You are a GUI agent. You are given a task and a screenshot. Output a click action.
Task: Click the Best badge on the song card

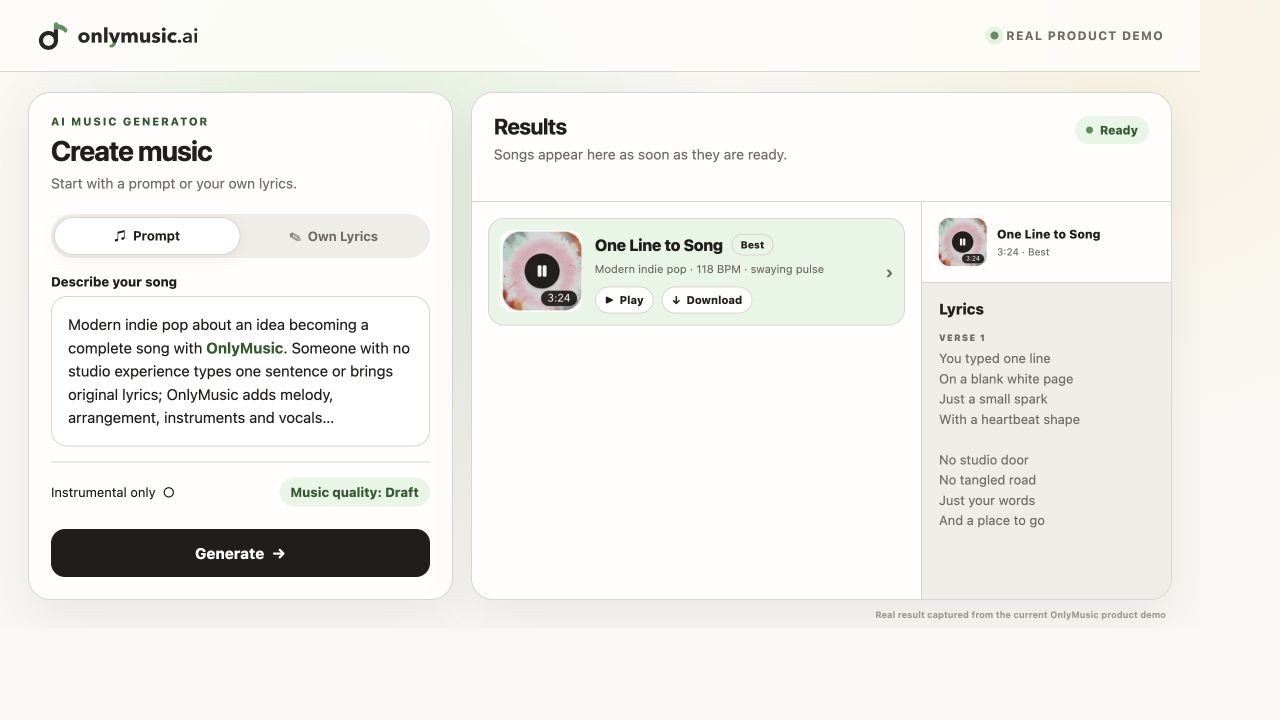tap(752, 245)
